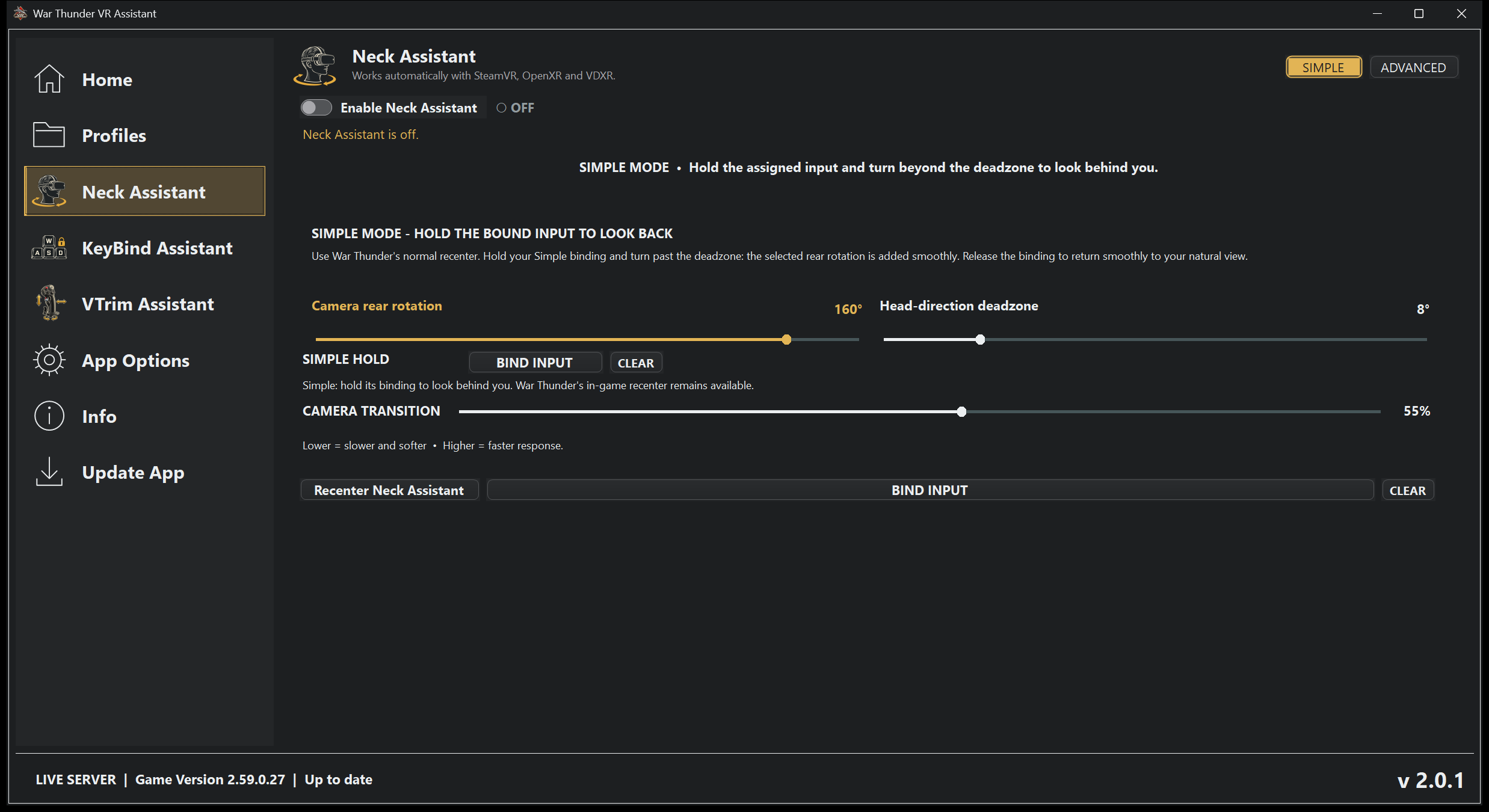1489x812 pixels.
Task: Click the KeyBind Assistant WASD keys icon
Action: [x=49, y=247]
